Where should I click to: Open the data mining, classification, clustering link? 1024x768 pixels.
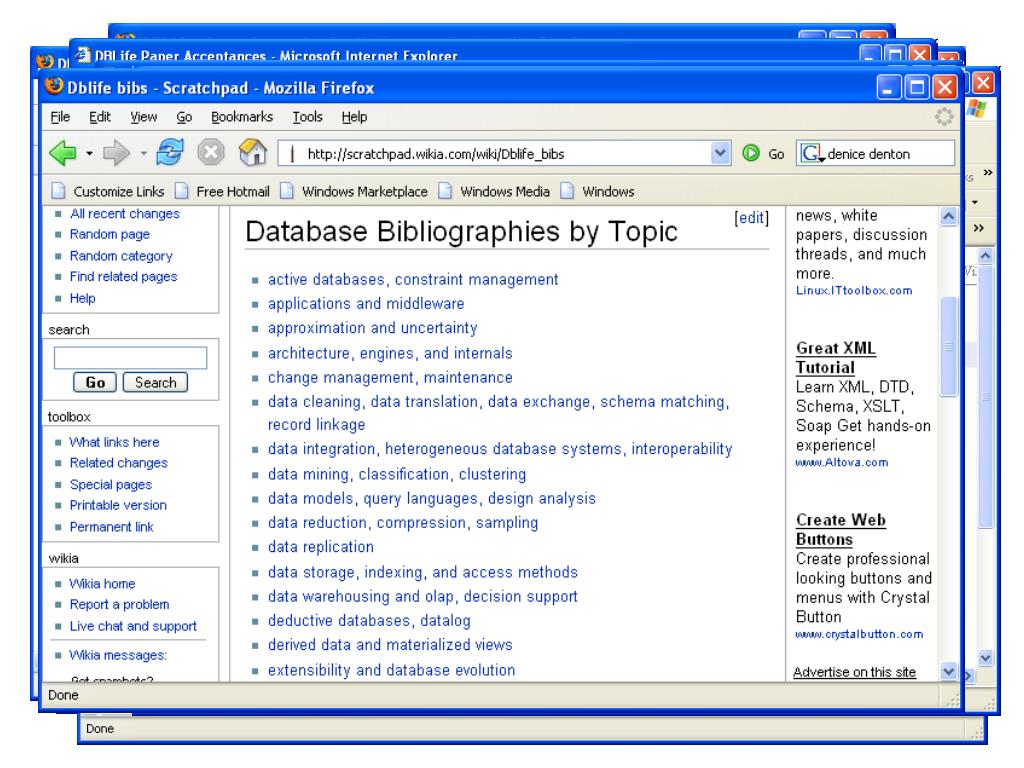(x=397, y=474)
